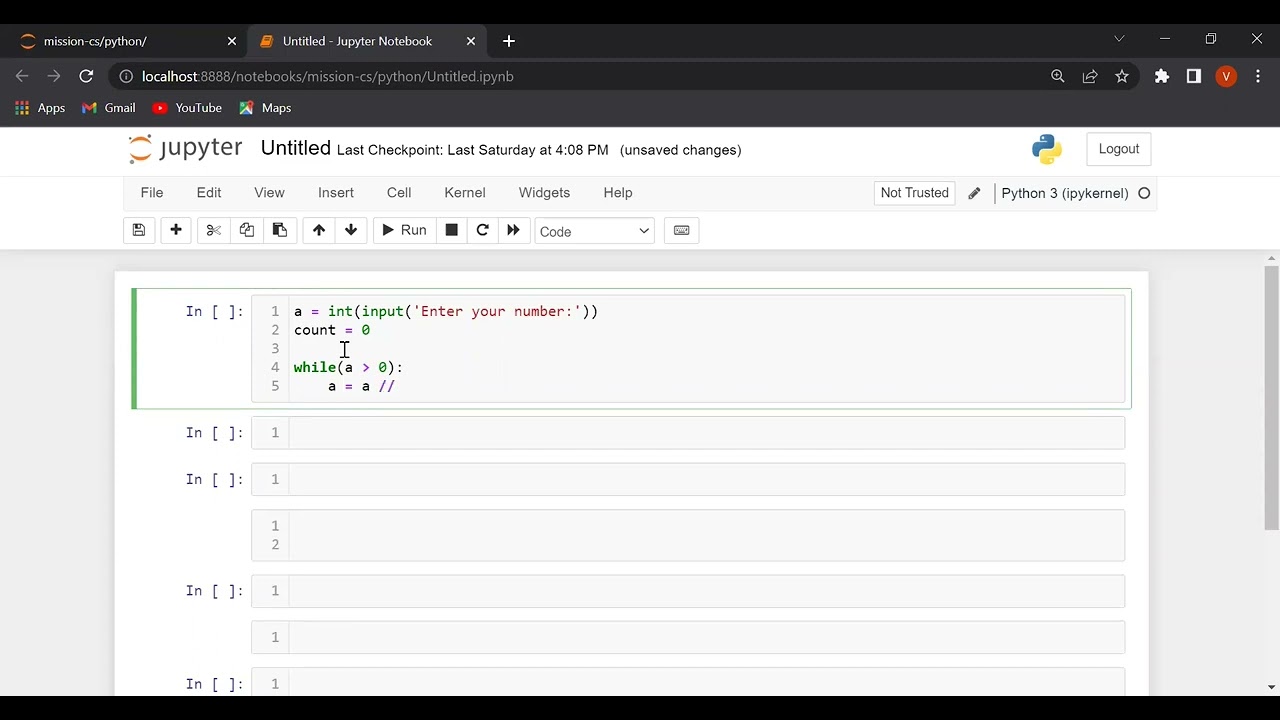Open the zoom magnifier icon
1280x720 pixels.
coord(1057,76)
